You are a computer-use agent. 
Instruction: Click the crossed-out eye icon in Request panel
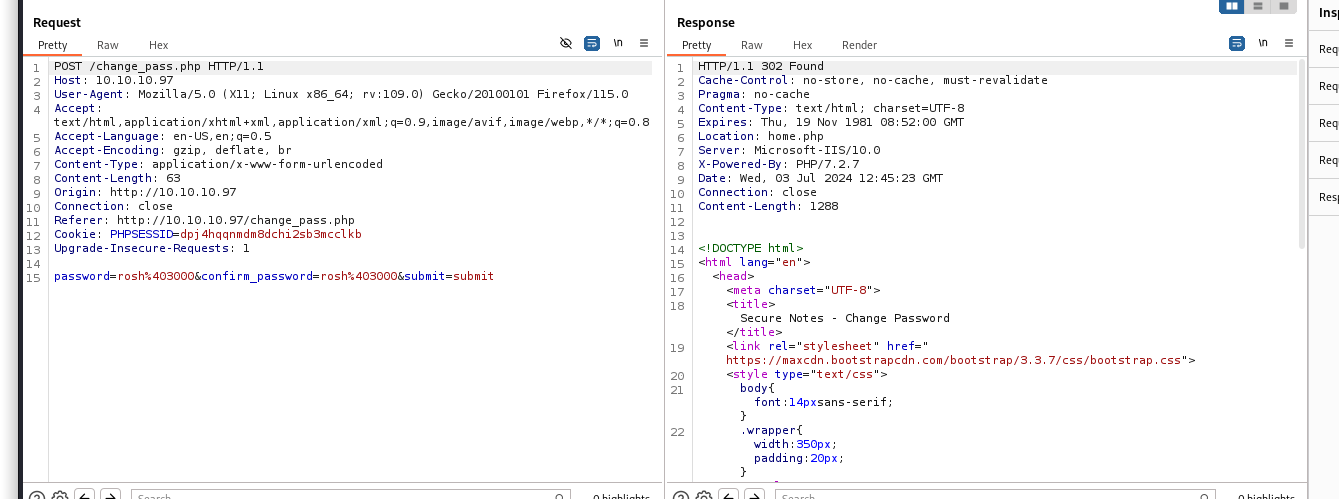[x=566, y=44]
